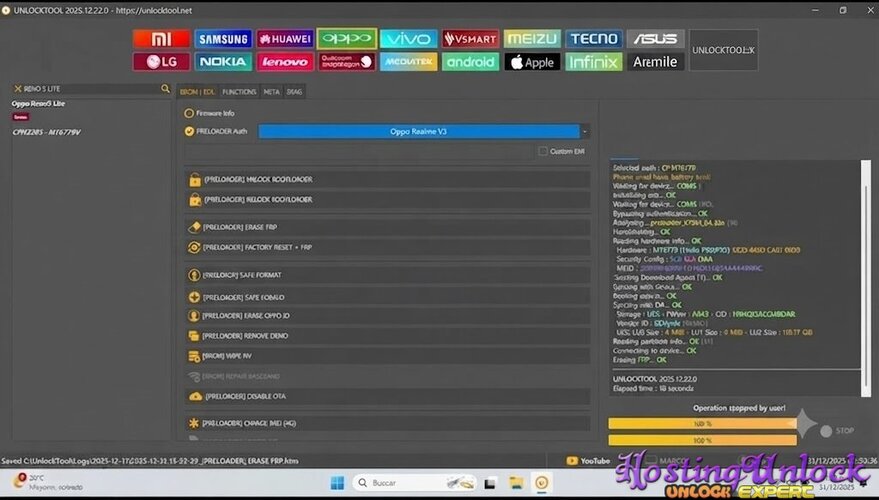Run [PRELOADER] Unlock Bootloader
This screenshot has height=500, width=879.
(x=387, y=179)
